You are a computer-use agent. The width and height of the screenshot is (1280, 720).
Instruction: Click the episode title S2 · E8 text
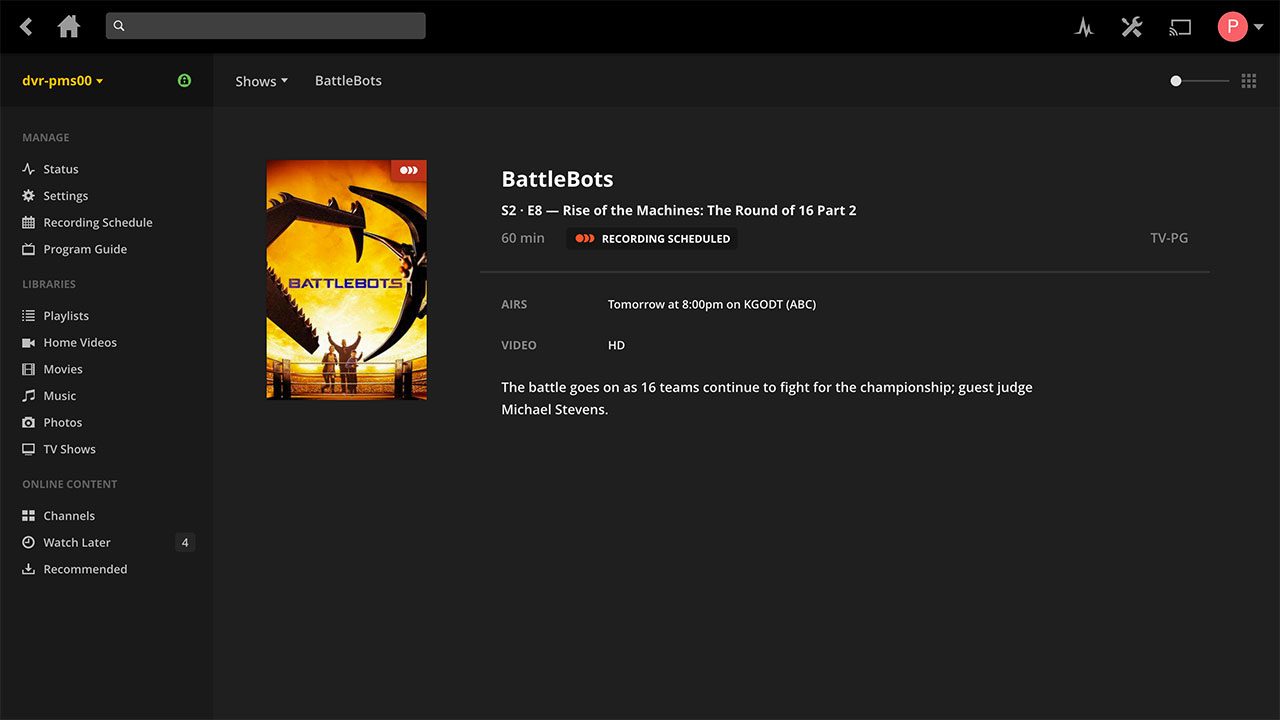pos(679,211)
